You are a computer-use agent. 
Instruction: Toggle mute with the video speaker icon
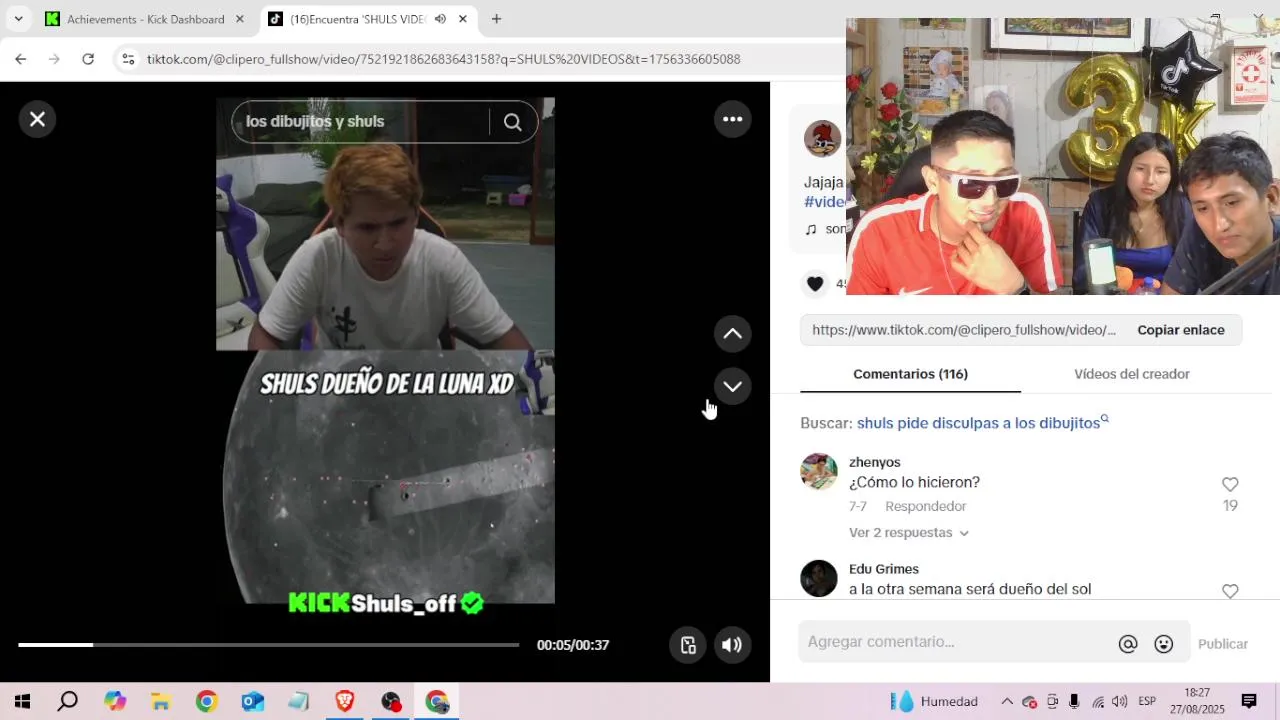(732, 645)
